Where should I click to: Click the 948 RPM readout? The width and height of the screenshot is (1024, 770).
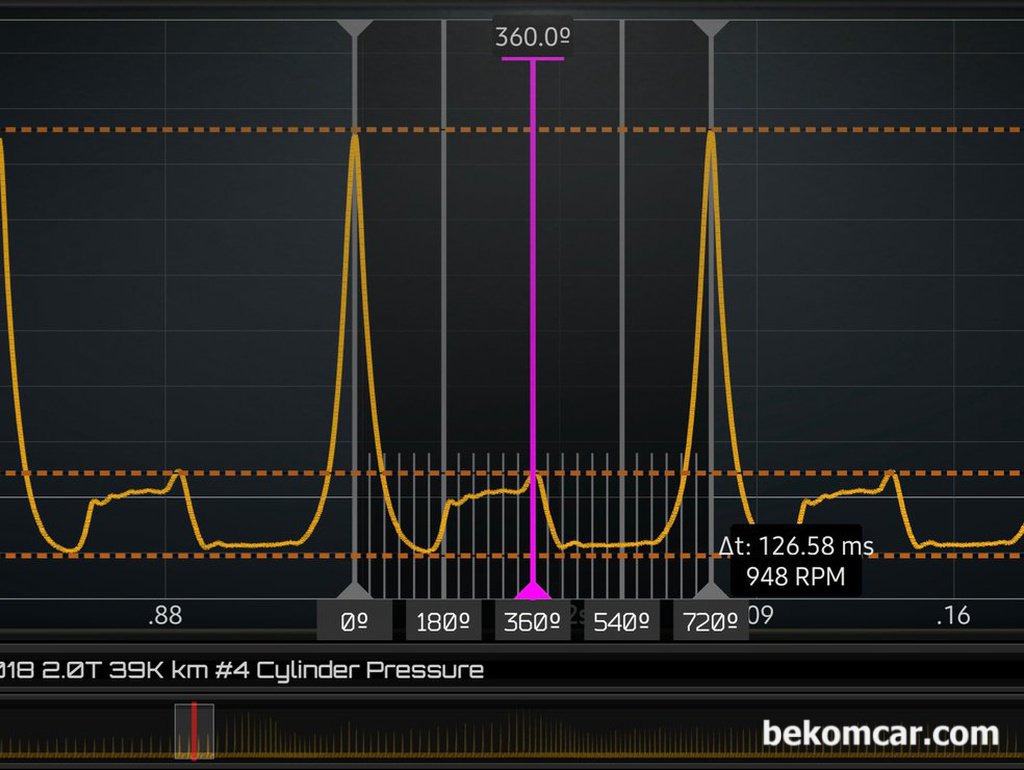(x=796, y=577)
